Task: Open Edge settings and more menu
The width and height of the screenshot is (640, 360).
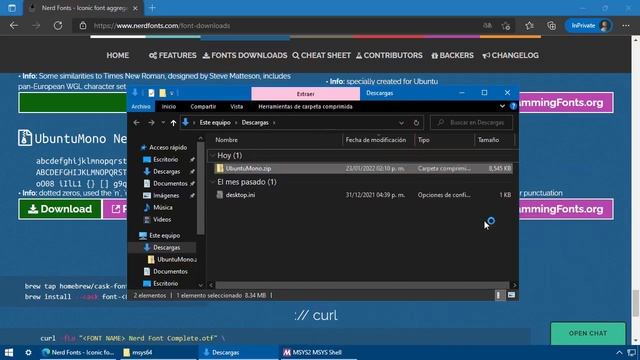Action: (x=626, y=26)
